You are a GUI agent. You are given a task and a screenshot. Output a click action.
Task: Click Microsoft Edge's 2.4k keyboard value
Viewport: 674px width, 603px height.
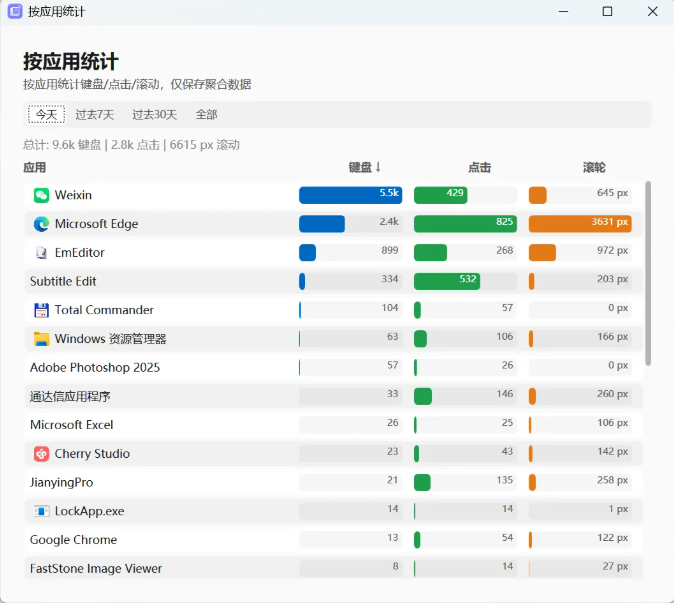pyautogui.click(x=389, y=221)
